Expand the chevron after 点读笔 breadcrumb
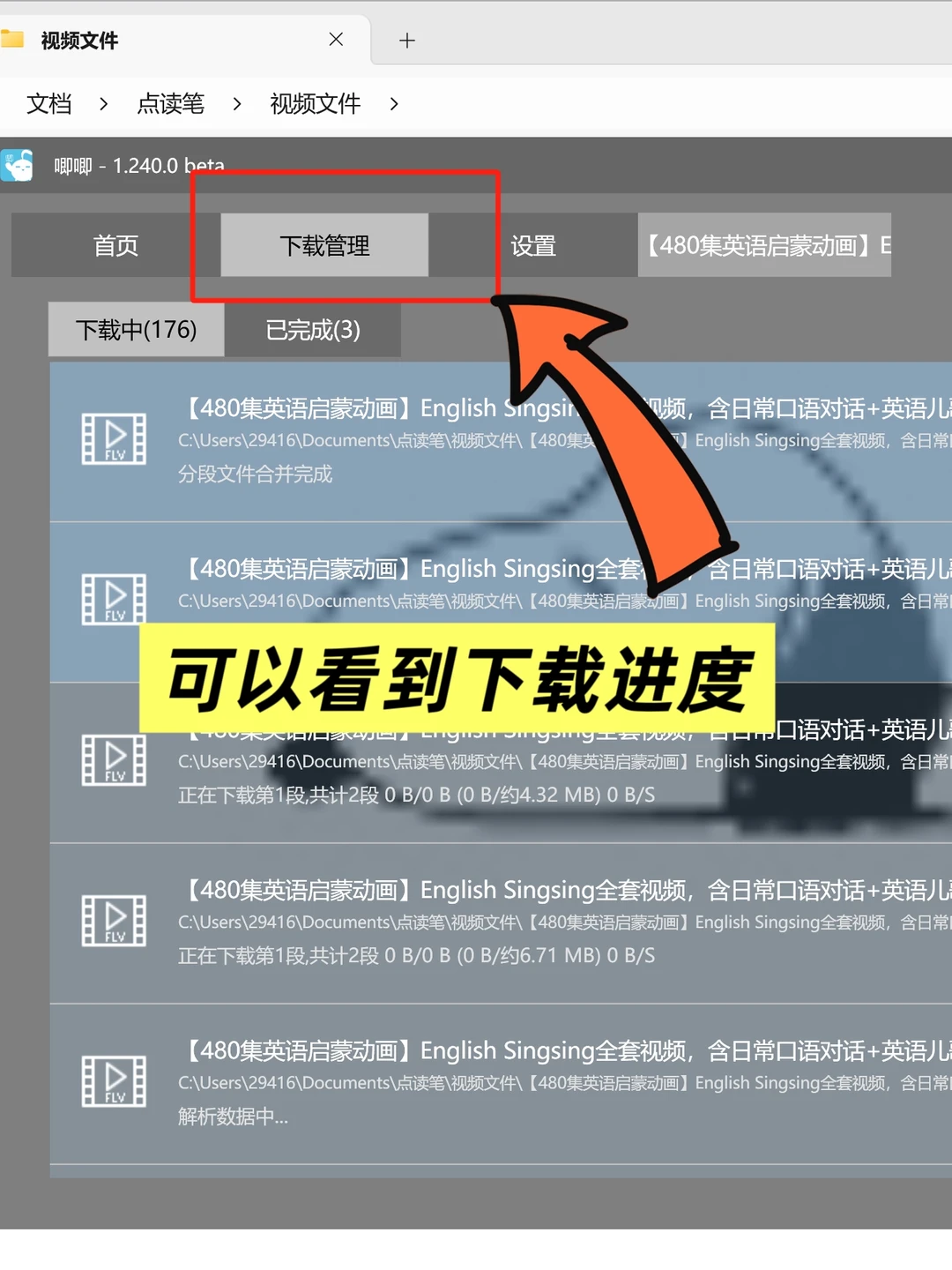952x1270 pixels. 236,104
